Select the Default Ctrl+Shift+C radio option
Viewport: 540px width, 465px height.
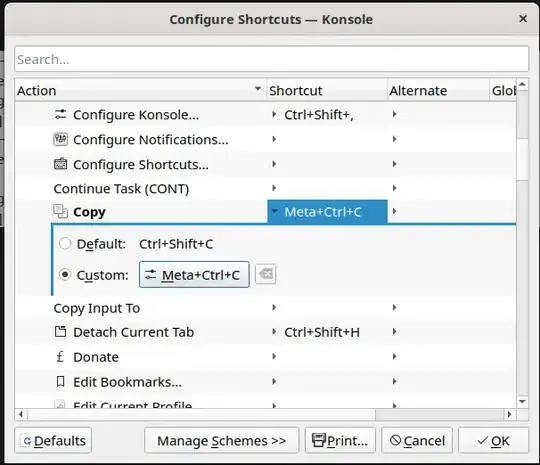tap(65, 244)
